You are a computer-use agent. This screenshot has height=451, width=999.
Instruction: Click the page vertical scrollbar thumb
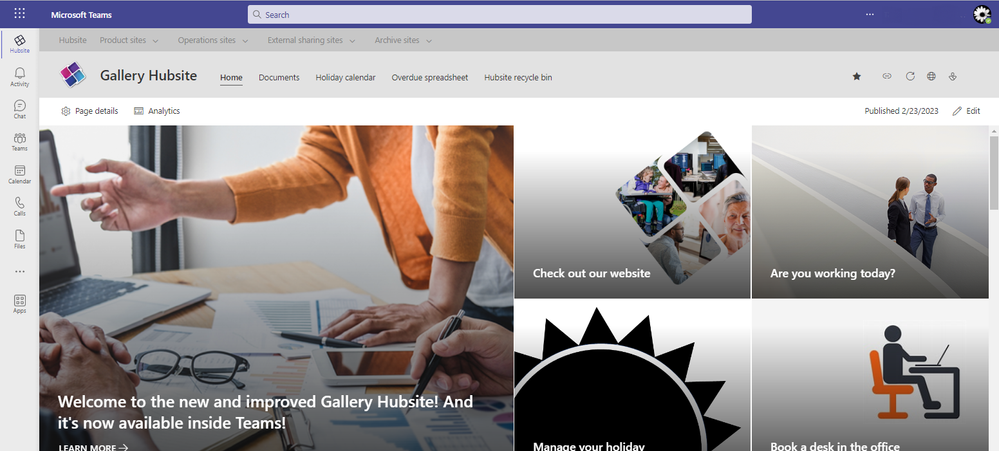[994, 171]
